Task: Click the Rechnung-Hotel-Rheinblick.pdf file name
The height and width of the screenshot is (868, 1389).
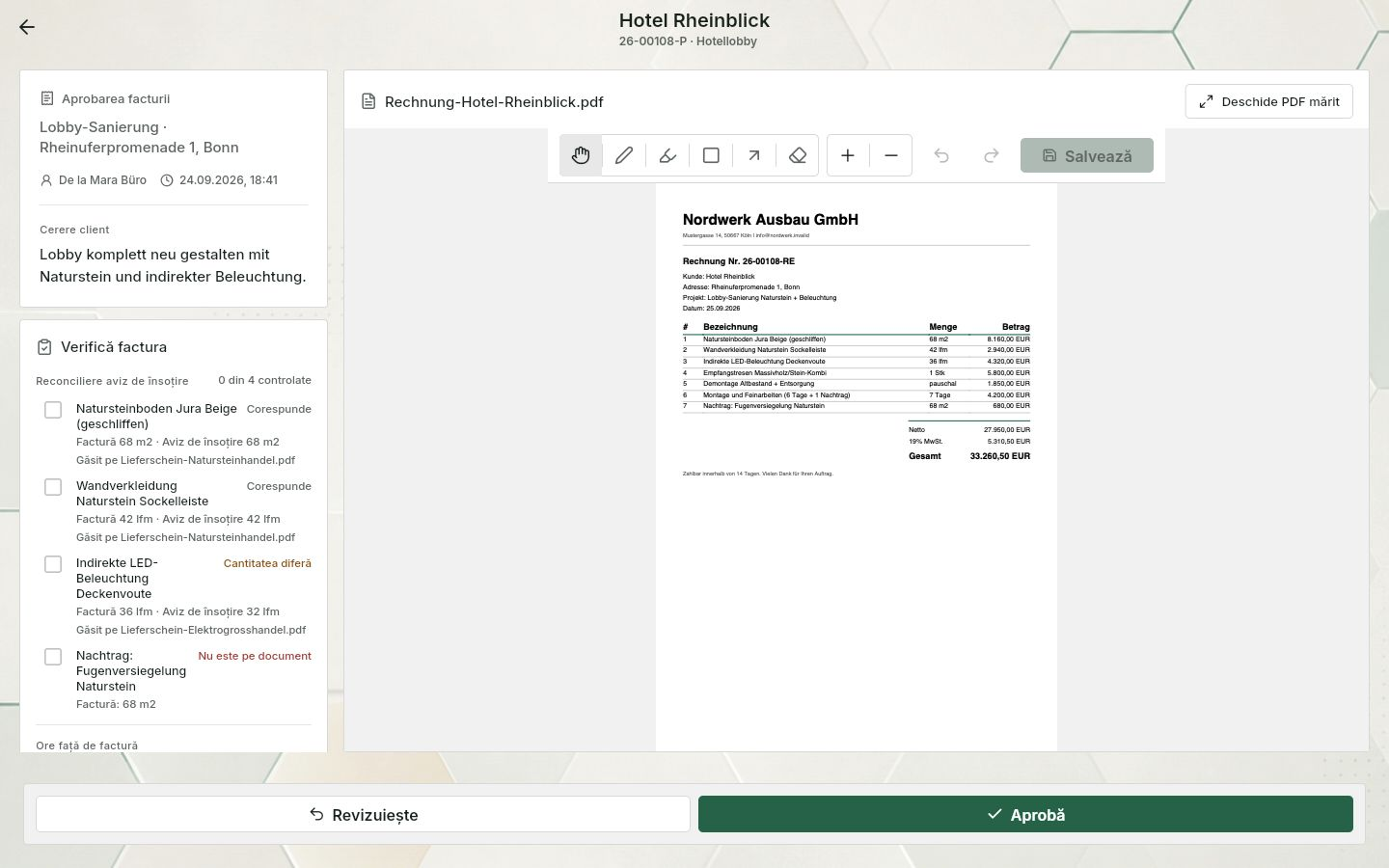Action: click(x=494, y=101)
